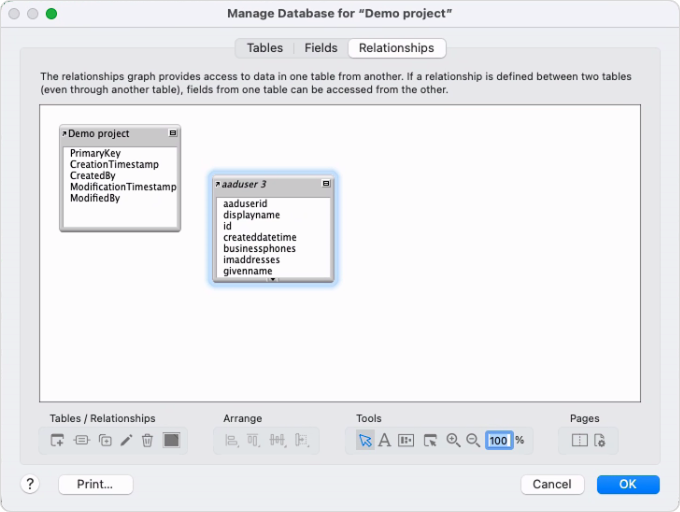Open help with the question mark button

click(x=30, y=484)
